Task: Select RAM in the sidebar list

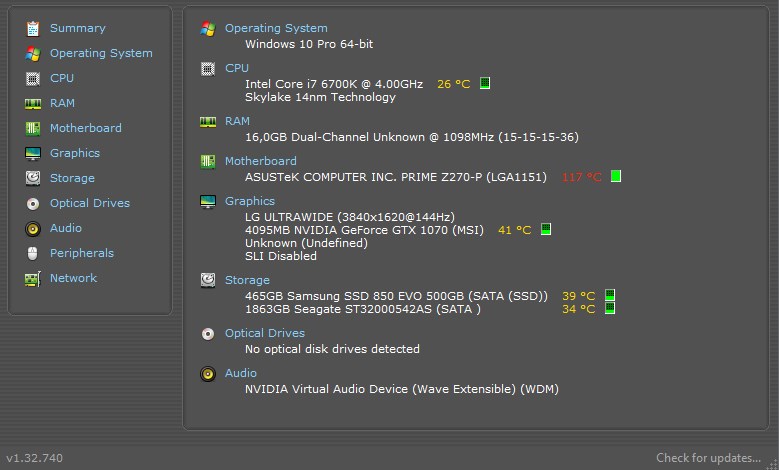Action: click(63, 103)
